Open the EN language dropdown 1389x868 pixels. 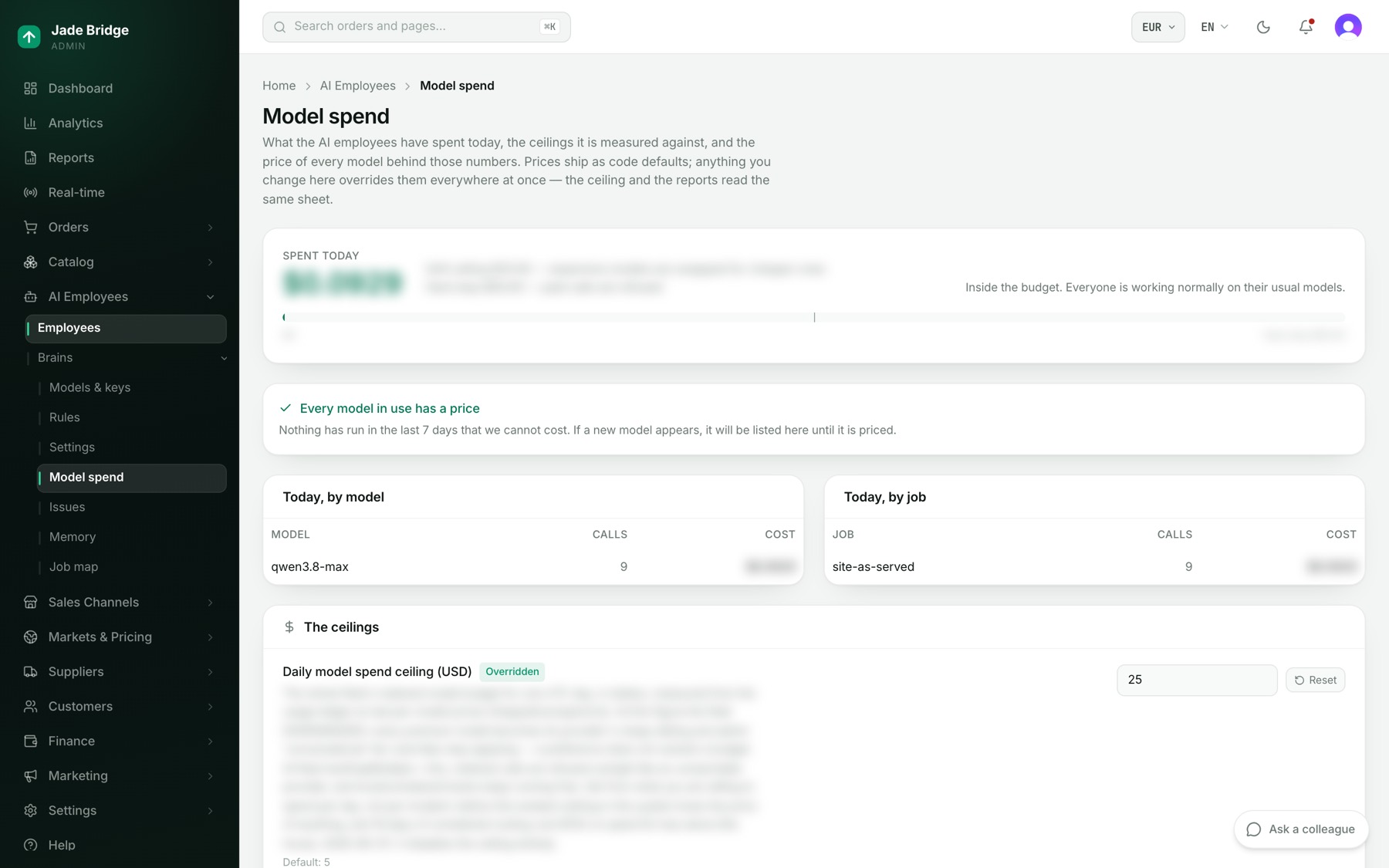click(1214, 27)
